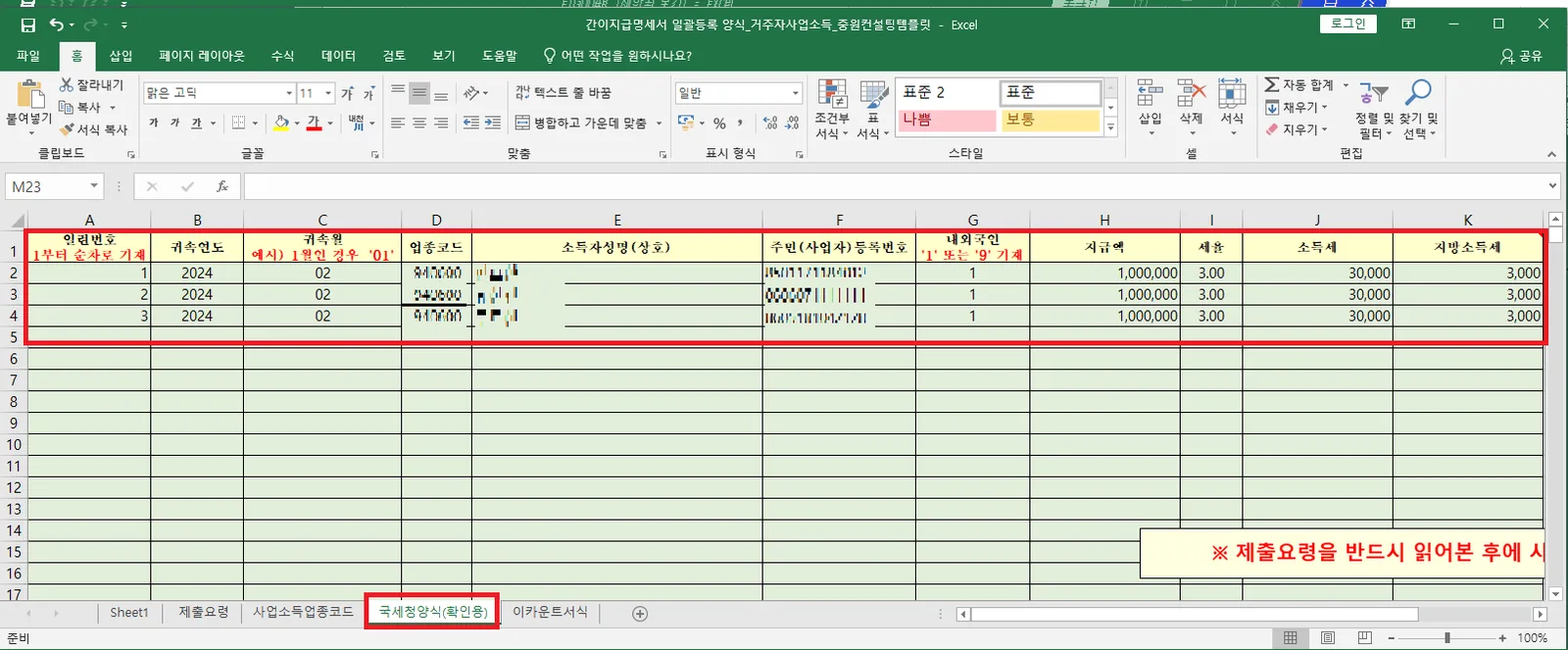Open number format 일반 dropdown
This screenshot has height=650, width=1568.
point(796,93)
